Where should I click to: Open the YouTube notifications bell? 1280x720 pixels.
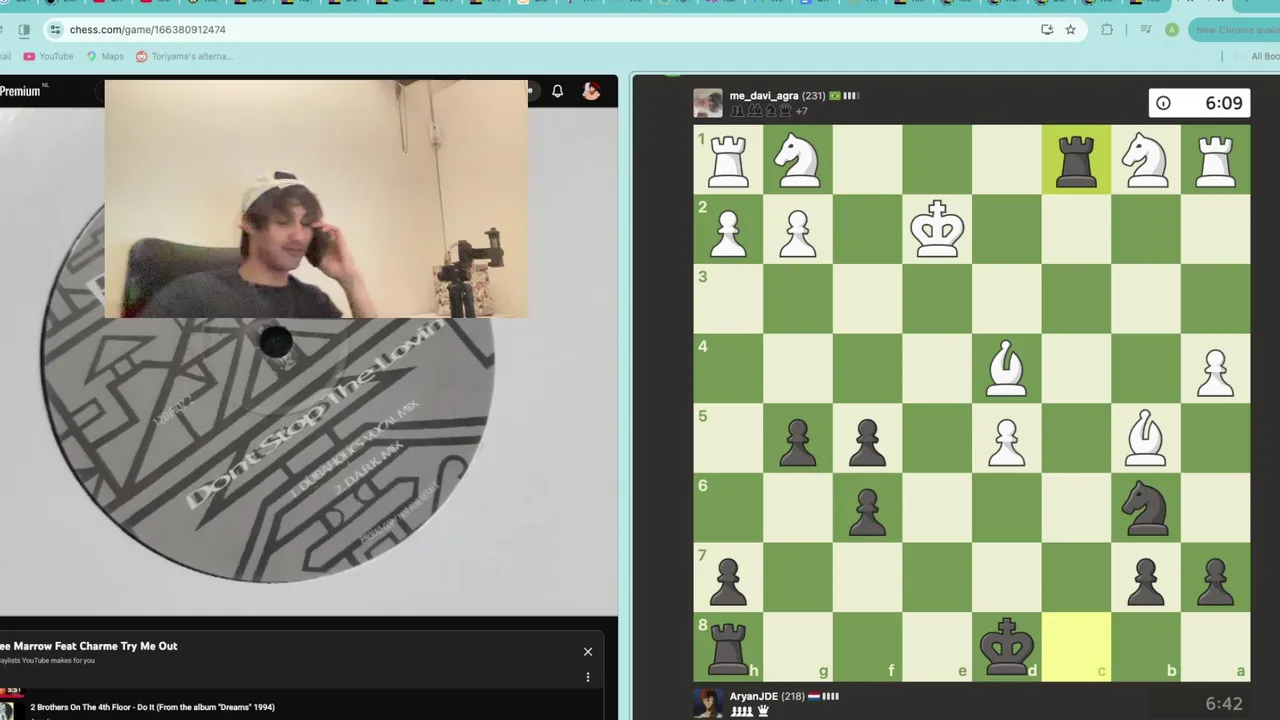click(557, 91)
